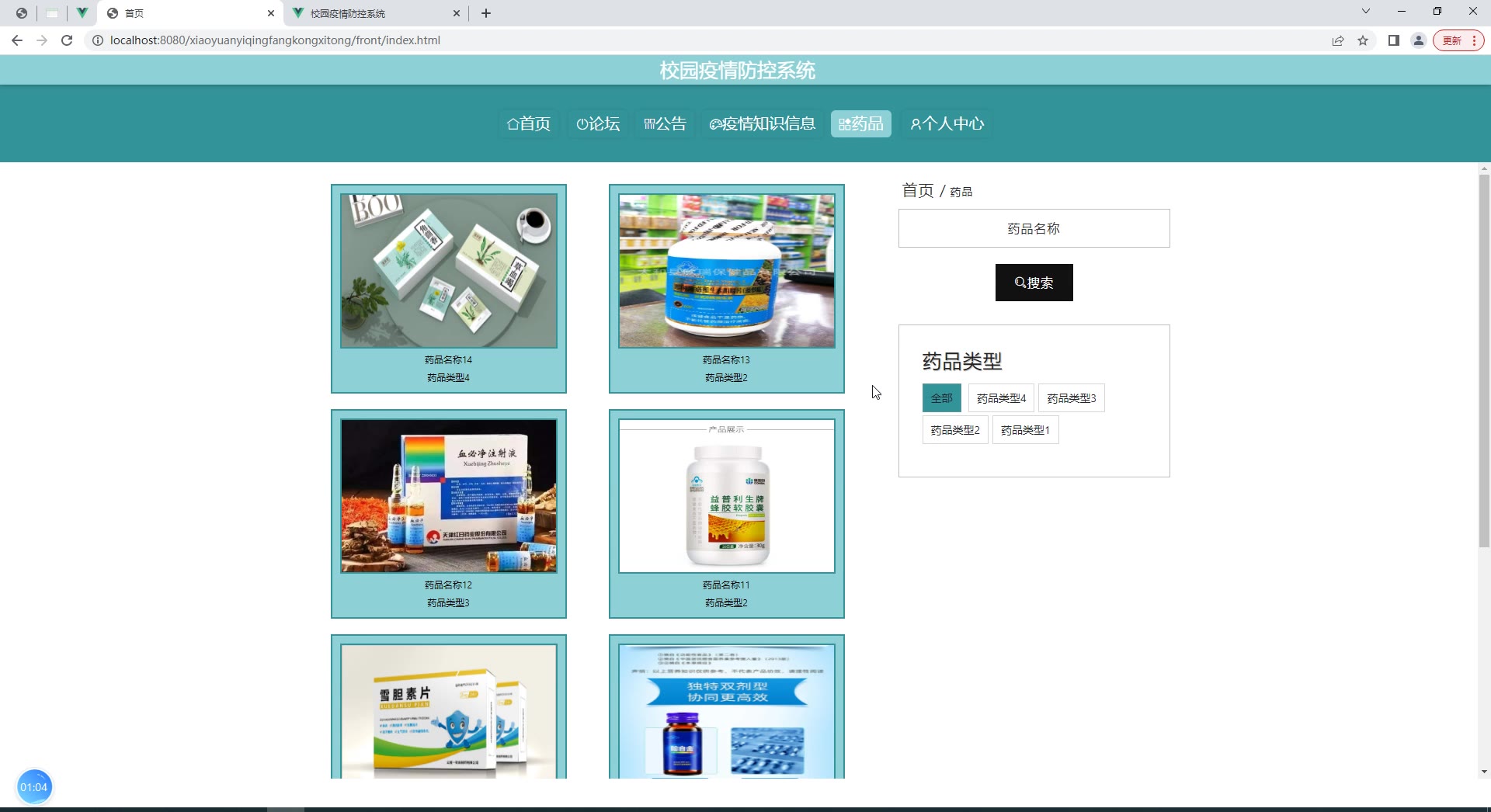The height and width of the screenshot is (812, 1491).
Task: Click the 药品名称 search input field
Action: tap(1034, 228)
